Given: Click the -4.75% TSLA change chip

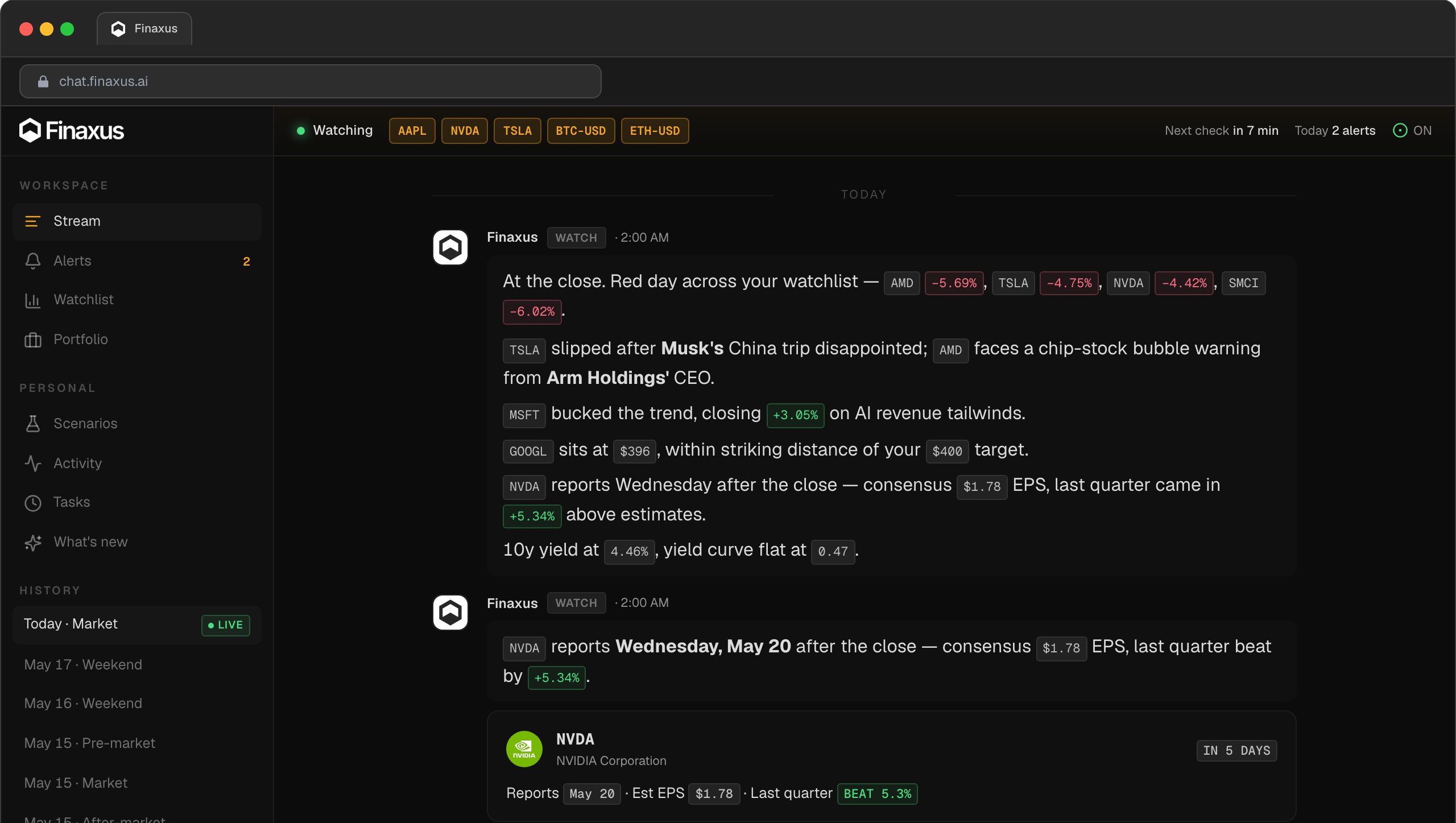Looking at the screenshot, I should 1069,283.
